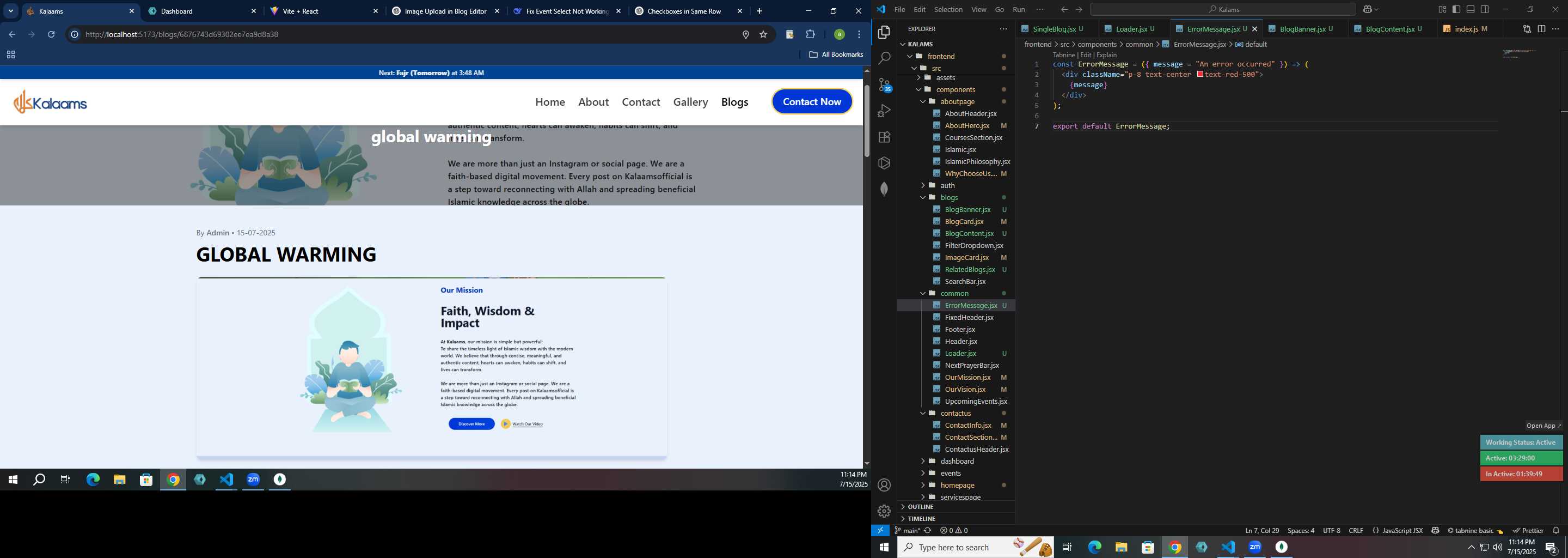Image resolution: width=1568 pixels, height=558 pixels.
Task: Open the Search view in VS Code
Action: tap(884, 58)
